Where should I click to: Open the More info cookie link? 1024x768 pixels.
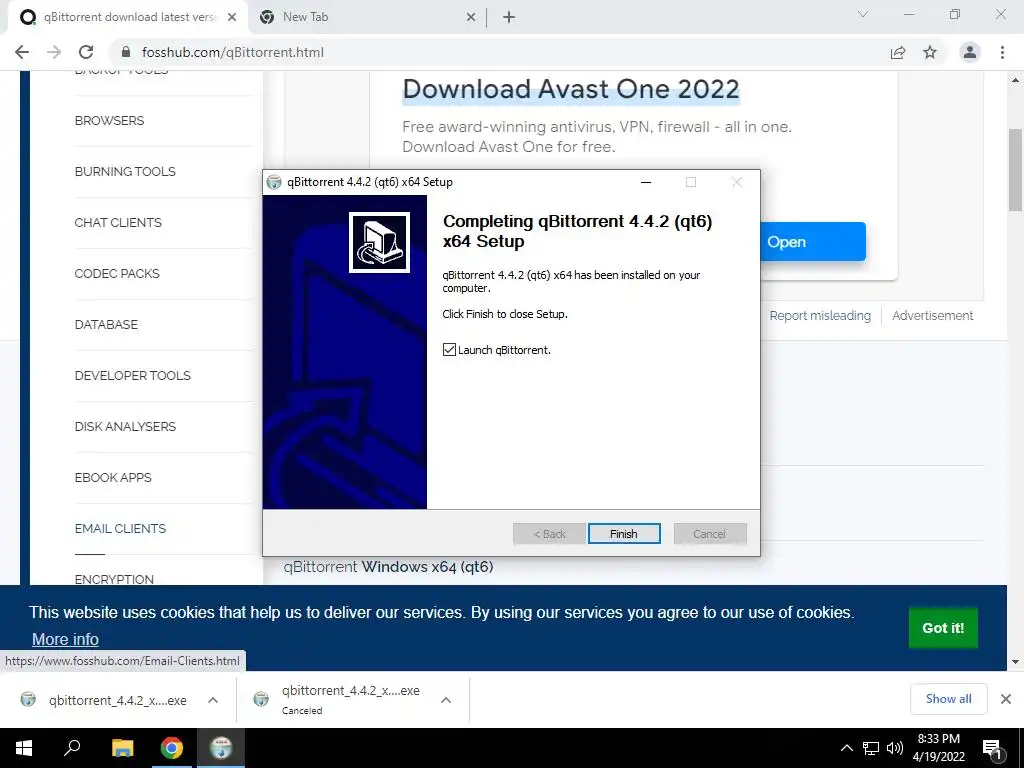click(65, 639)
